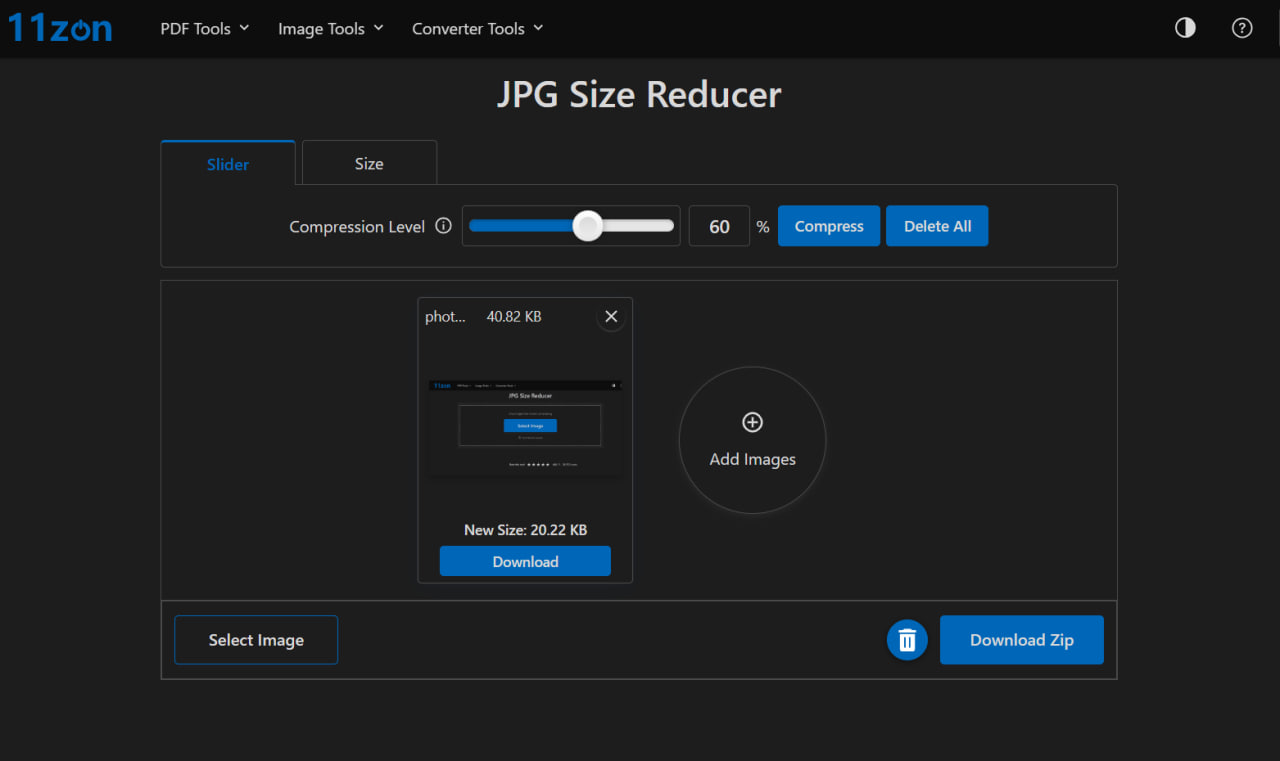The width and height of the screenshot is (1280, 761).
Task: Click the Compression Level info icon
Action: [443, 226]
